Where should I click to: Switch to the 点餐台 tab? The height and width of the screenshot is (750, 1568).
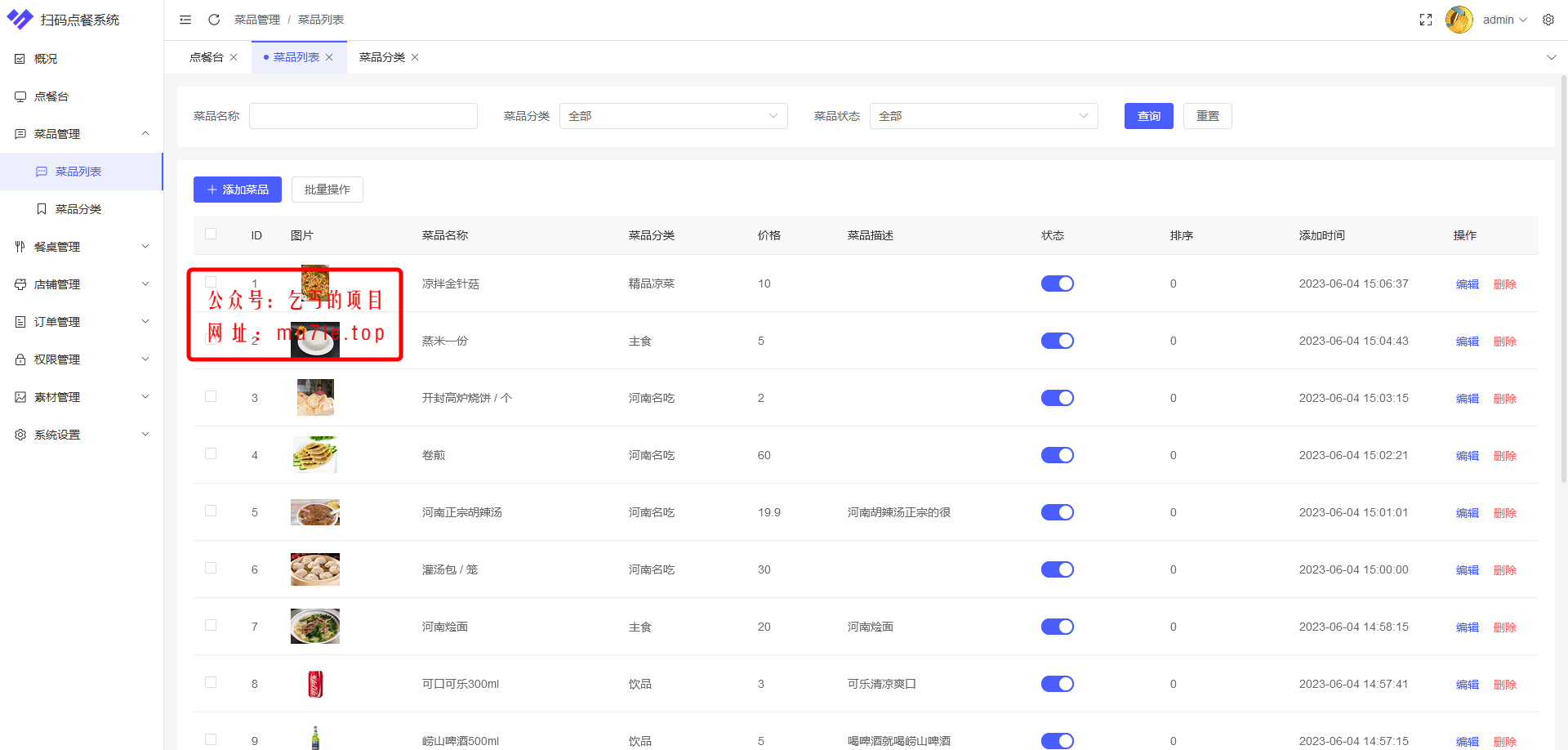206,57
